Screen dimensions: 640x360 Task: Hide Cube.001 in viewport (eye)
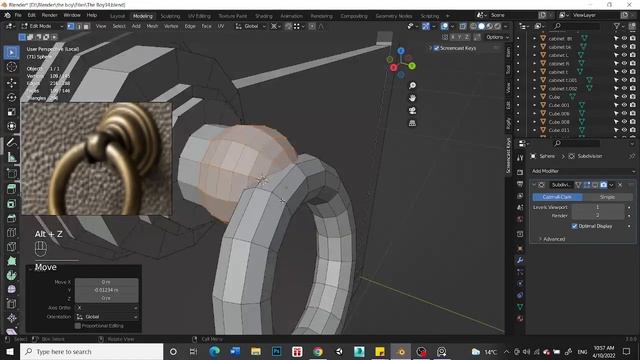(x=624, y=105)
